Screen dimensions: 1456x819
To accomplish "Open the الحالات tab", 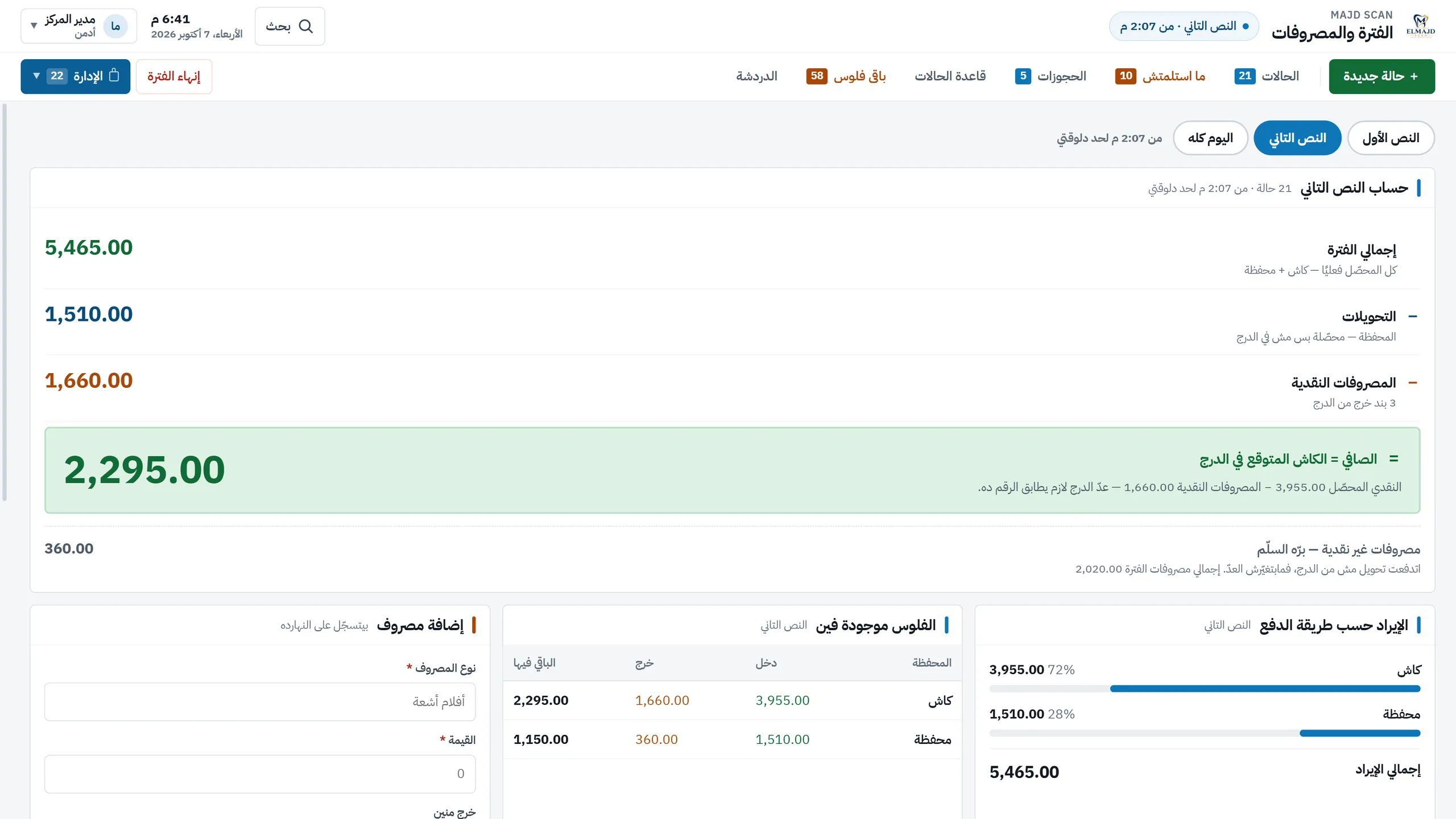I will coord(1267,76).
